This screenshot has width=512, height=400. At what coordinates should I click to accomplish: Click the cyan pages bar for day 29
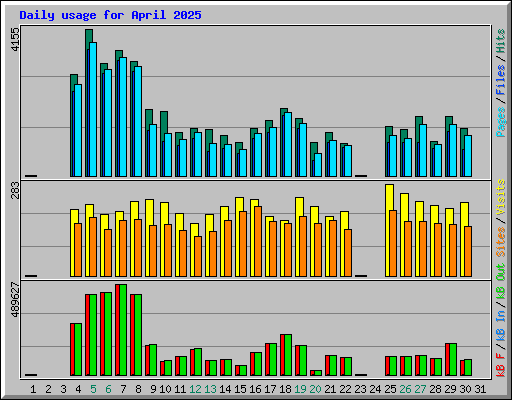pos(453,150)
